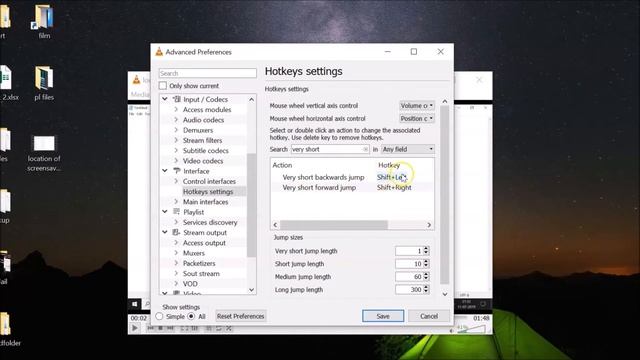Click the settings pane vertical scrollbar
The width and height of the screenshot is (640, 360).
click(x=444, y=194)
